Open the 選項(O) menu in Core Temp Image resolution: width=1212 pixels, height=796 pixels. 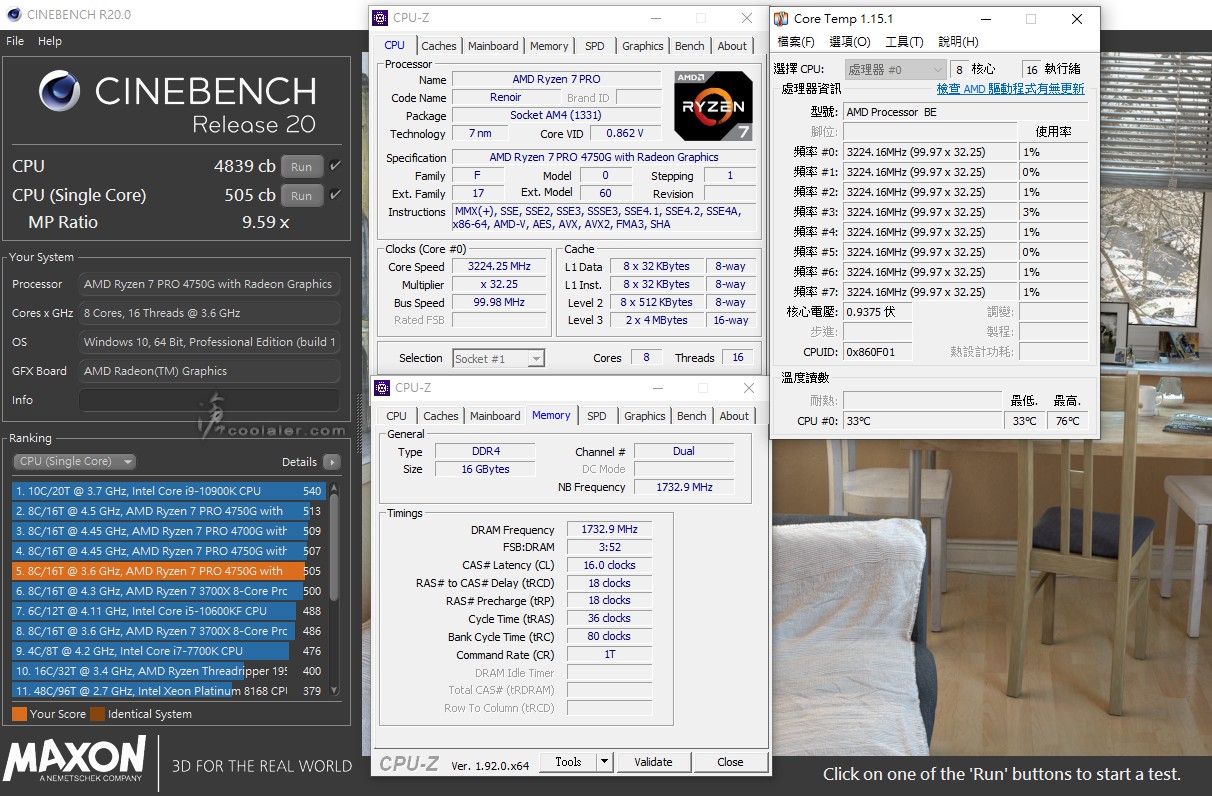[x=850, y=42]
